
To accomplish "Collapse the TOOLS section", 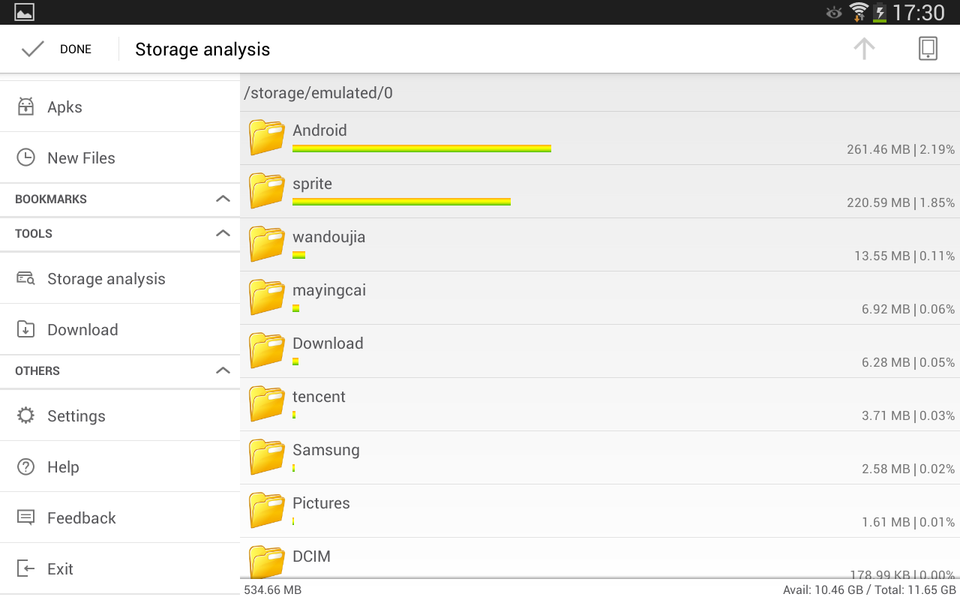I will click(224, 234).
